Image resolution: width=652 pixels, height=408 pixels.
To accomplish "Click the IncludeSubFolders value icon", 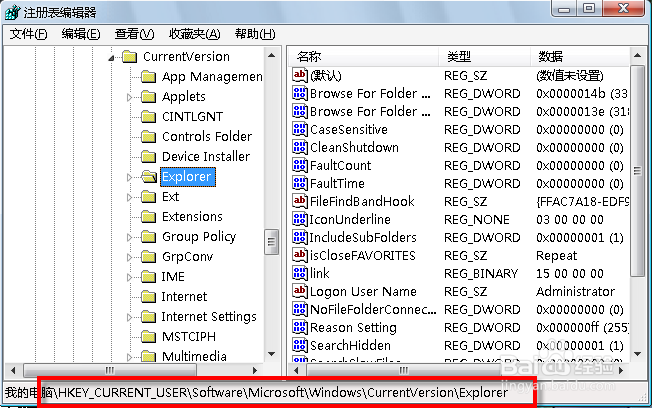I will 300,237.
